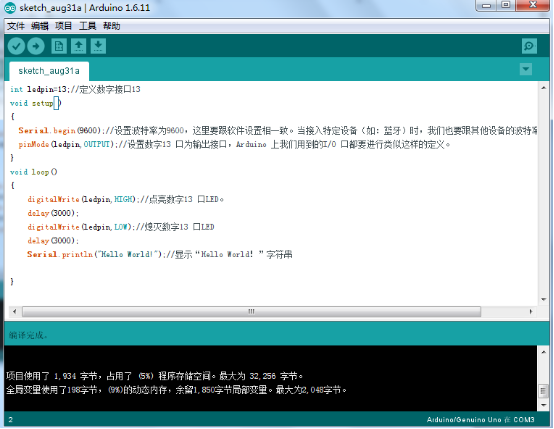This screenshot has width=554, height=429.
Task: Click the 'void loop()' line
Action: 34,172
